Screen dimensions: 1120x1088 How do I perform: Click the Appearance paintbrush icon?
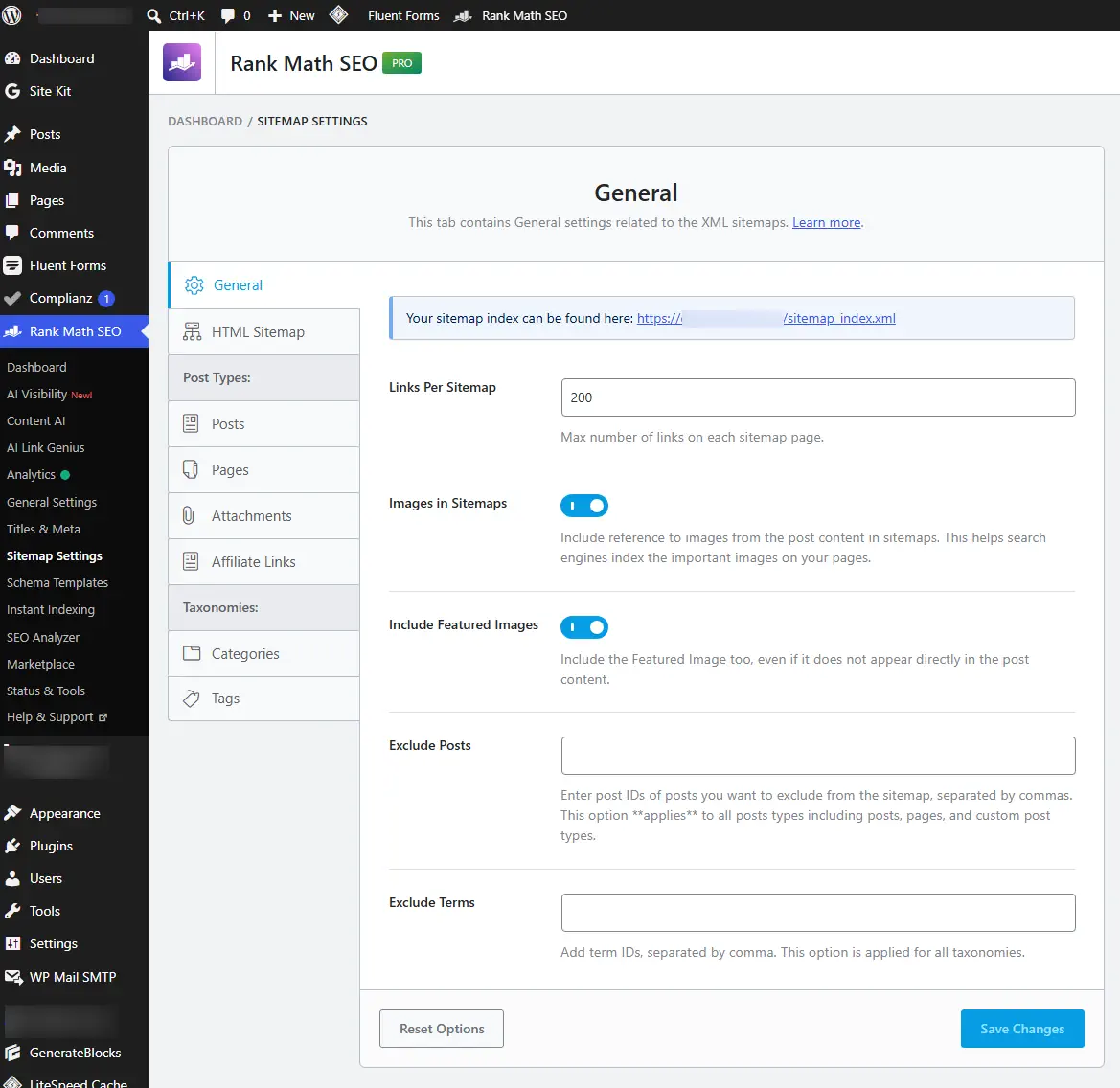point(12,813)
